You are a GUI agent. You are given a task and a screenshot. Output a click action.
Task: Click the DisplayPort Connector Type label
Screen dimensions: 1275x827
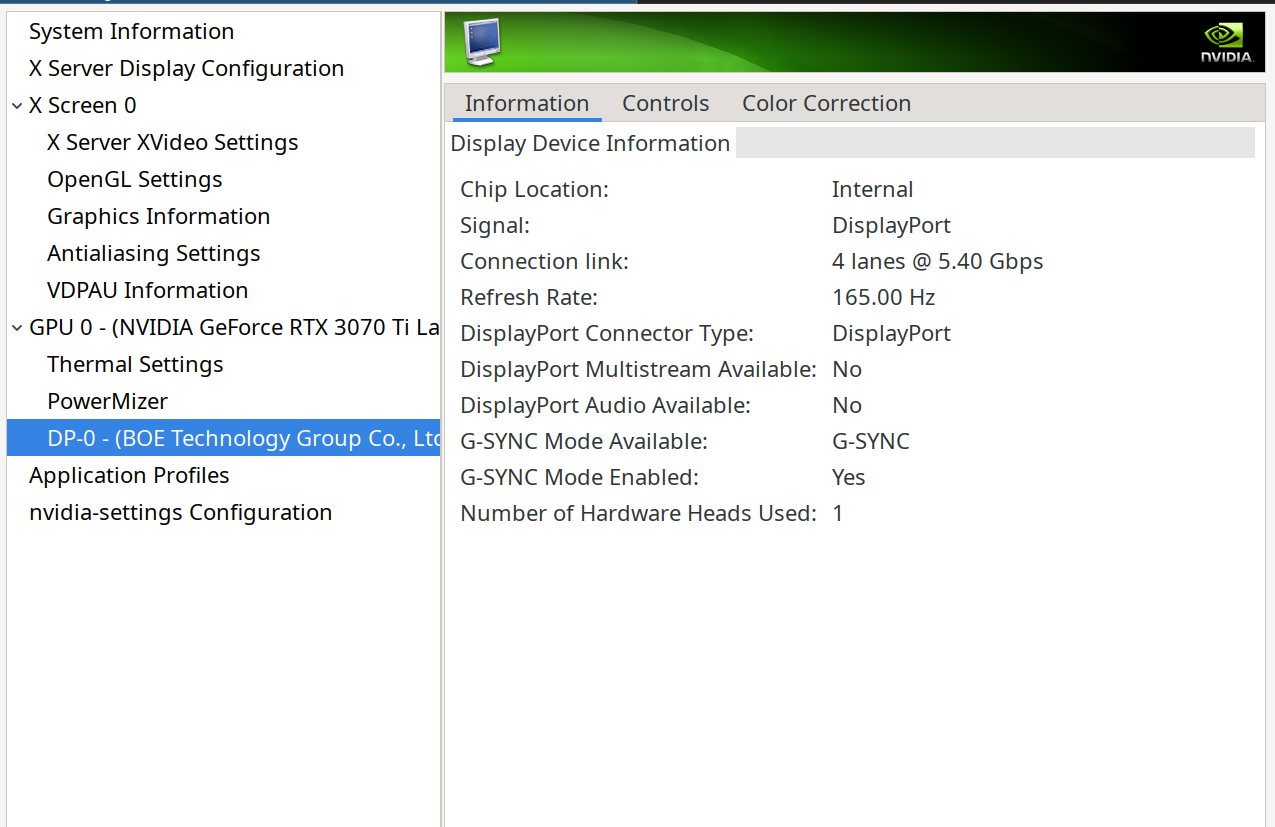coord(607,333)
